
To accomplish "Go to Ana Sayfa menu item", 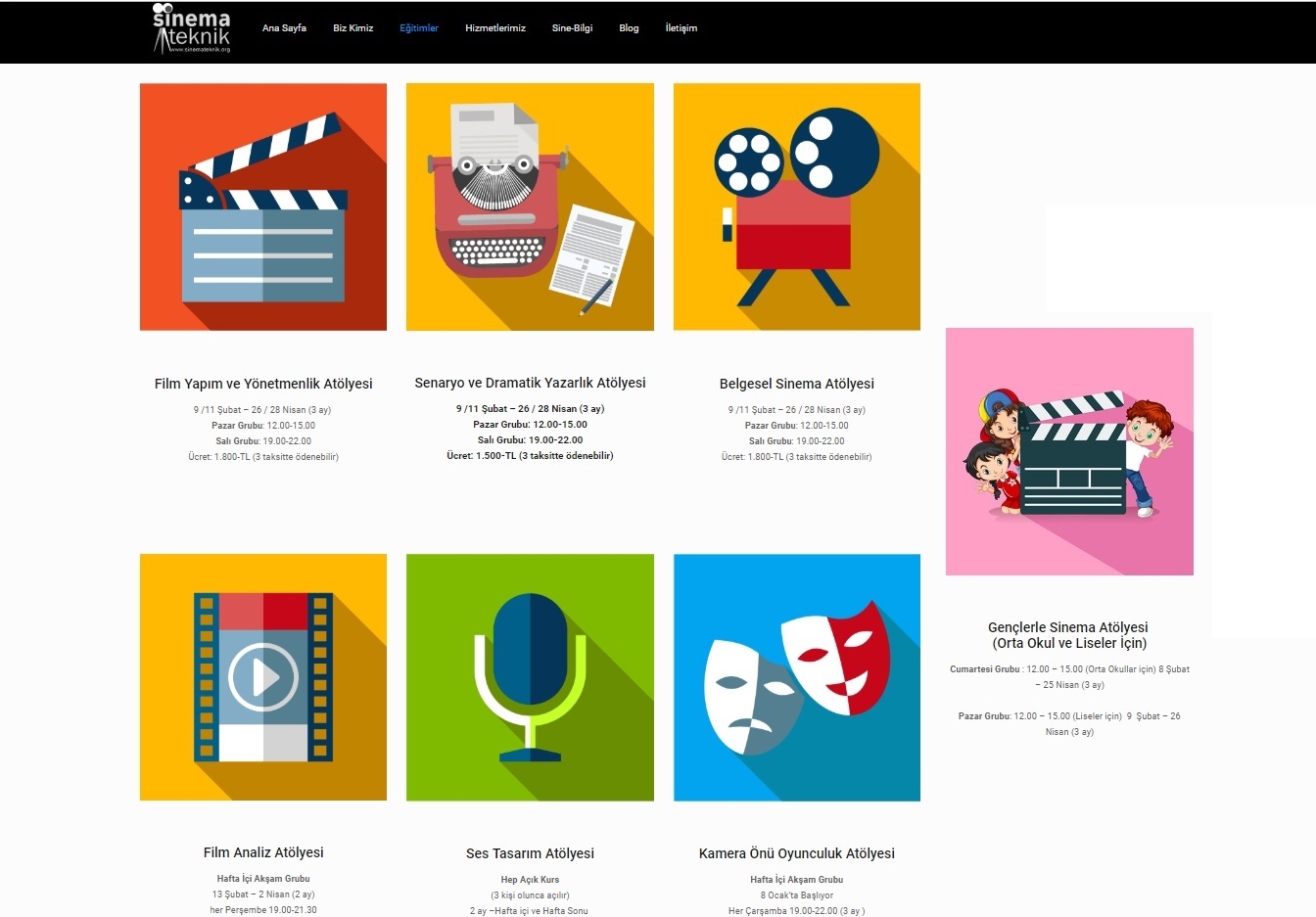I will point(284,28).
